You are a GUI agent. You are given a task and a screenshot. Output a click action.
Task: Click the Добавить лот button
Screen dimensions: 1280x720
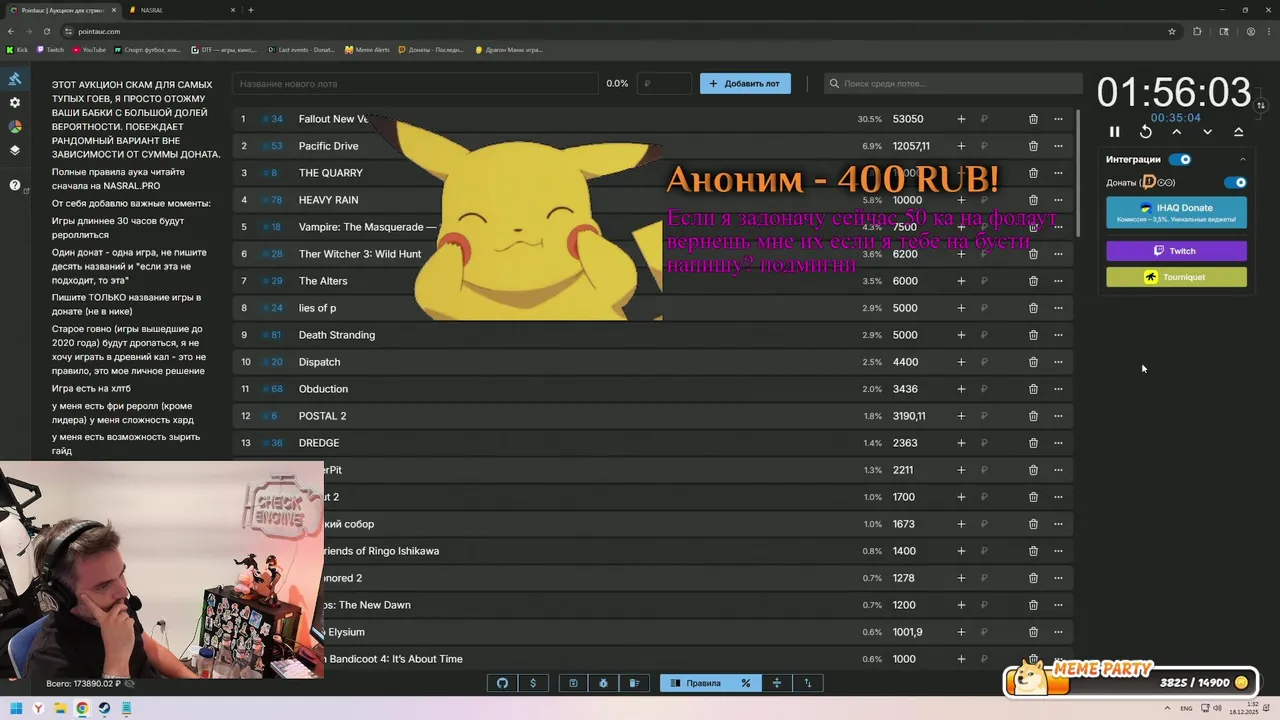(745, 84)
